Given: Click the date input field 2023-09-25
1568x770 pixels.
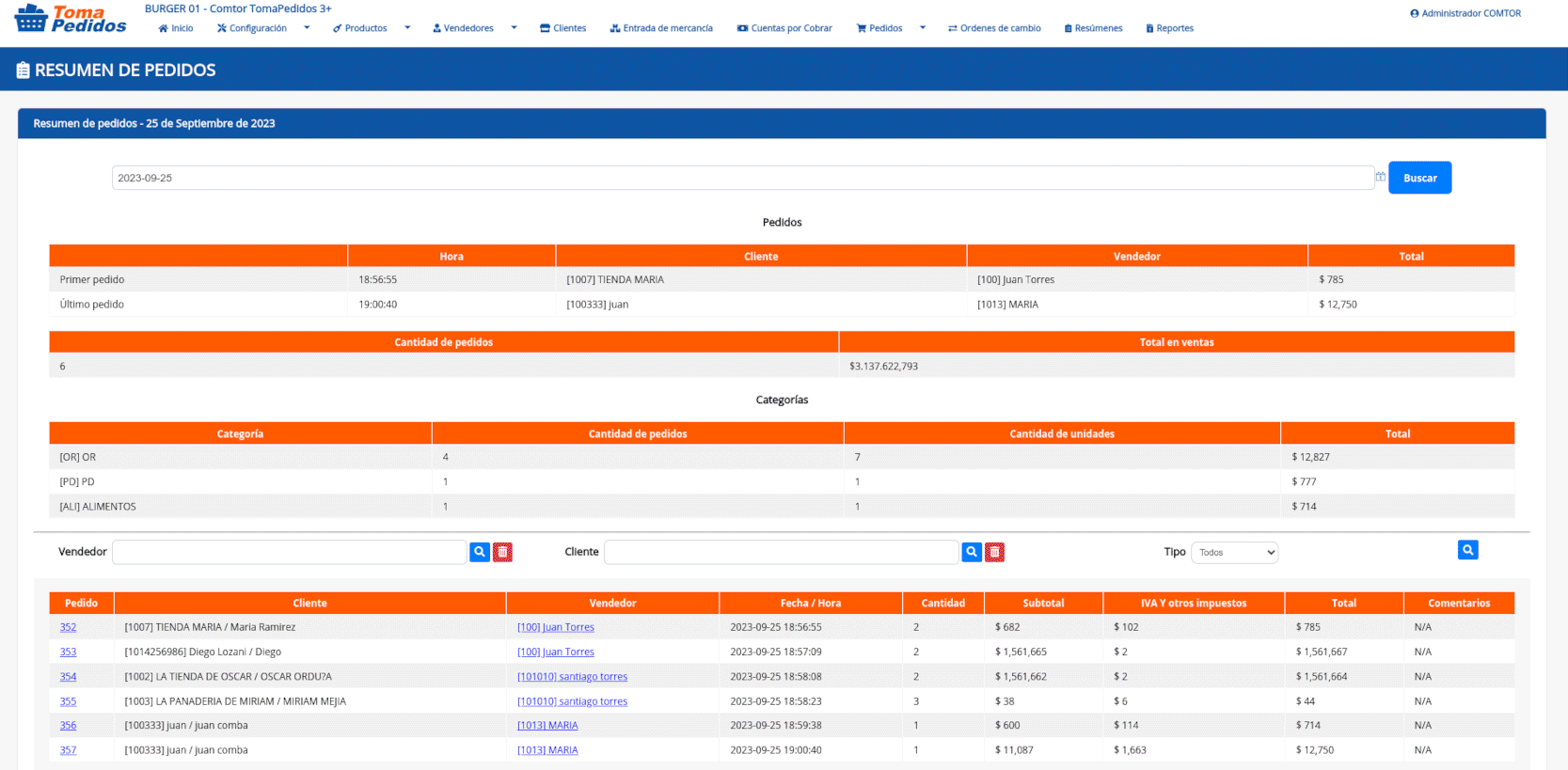Looking at the screenshot, I should (x=743, y=178).
